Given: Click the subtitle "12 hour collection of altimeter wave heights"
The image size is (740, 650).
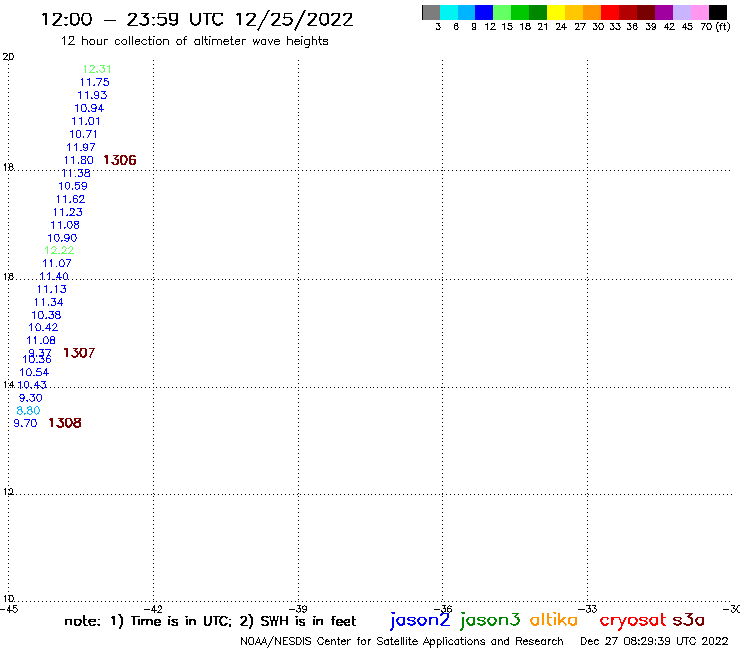Looking at the screenshot, I should point(194,42).
